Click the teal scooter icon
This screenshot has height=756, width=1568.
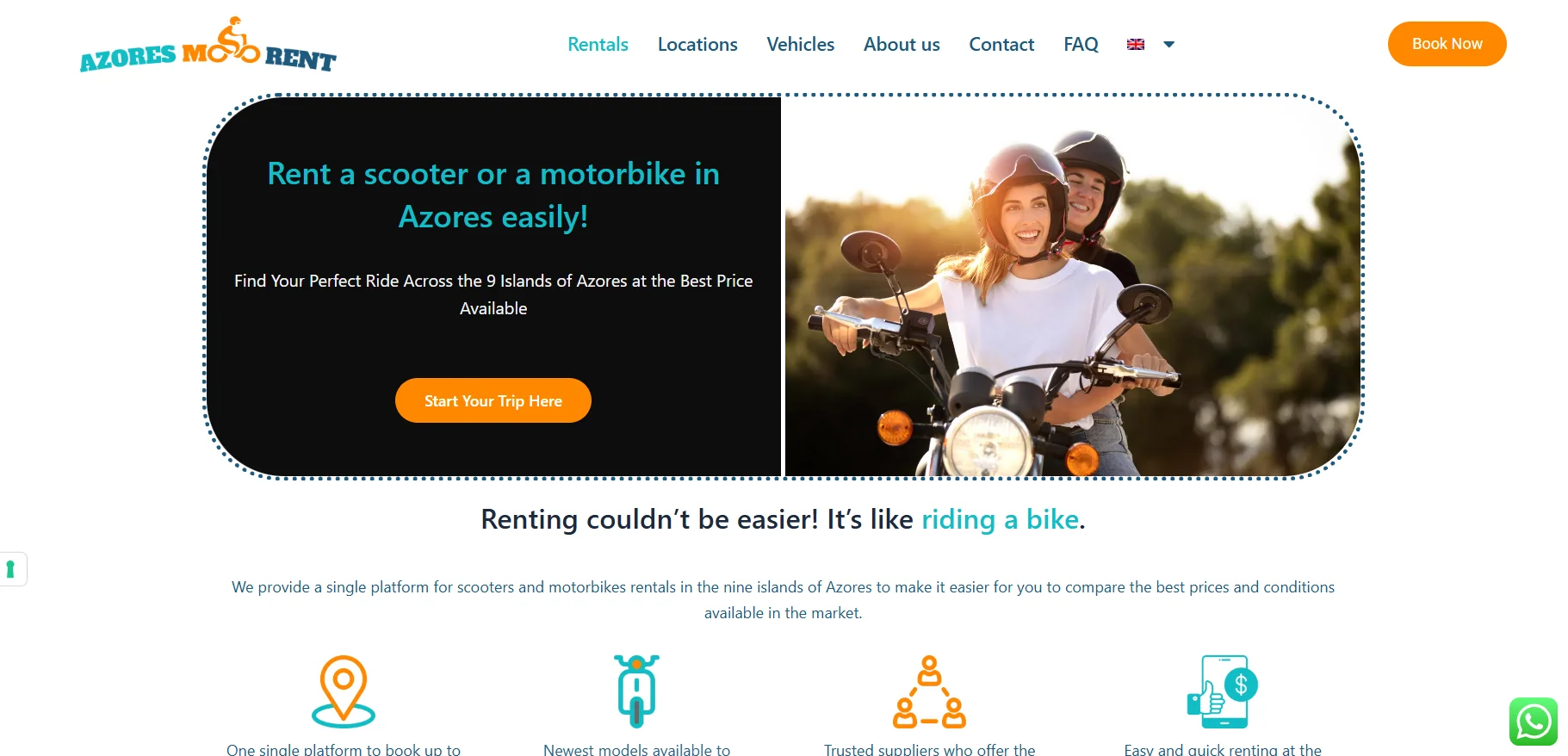point(636,691)
